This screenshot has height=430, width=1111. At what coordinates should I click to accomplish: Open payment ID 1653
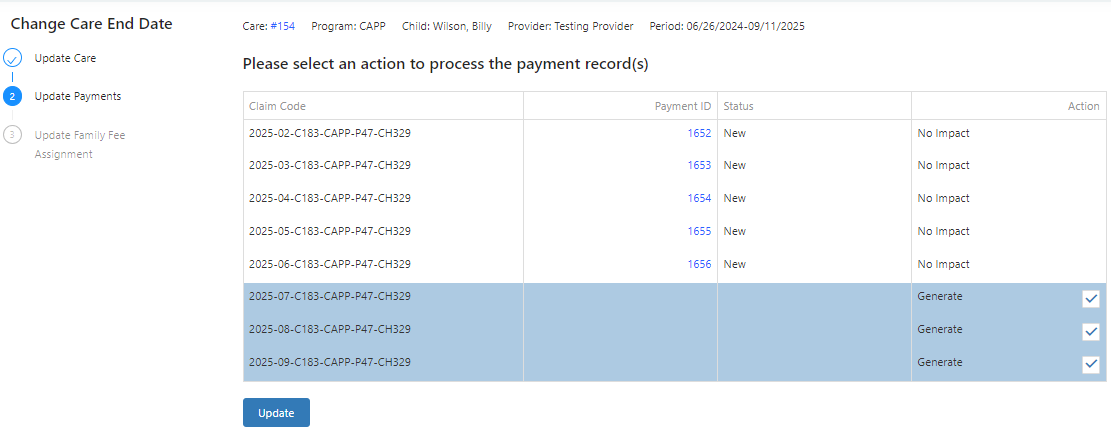click(699, 165)
